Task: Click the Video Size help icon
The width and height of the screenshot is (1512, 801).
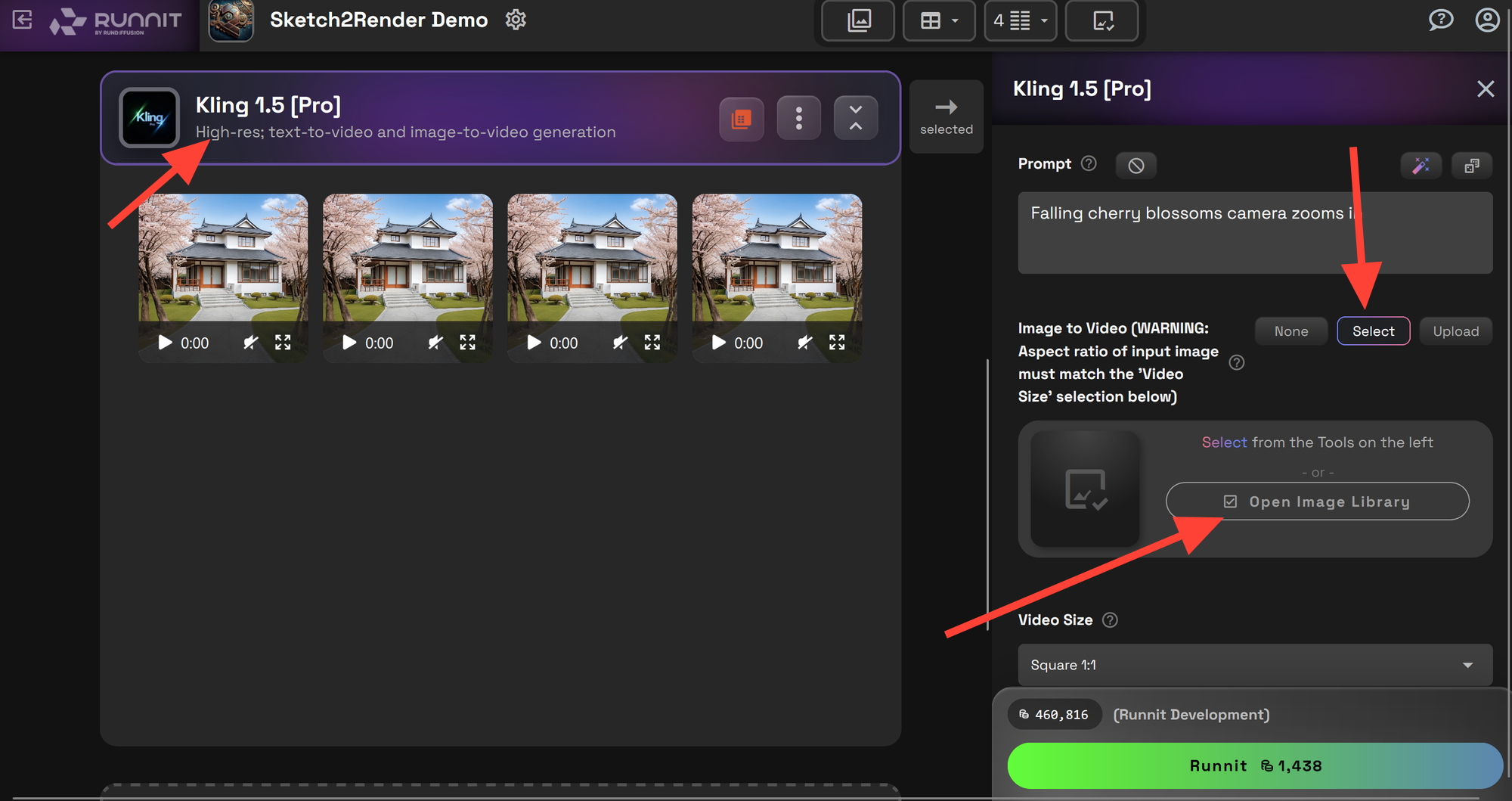Action: [x=1110, y=620]
